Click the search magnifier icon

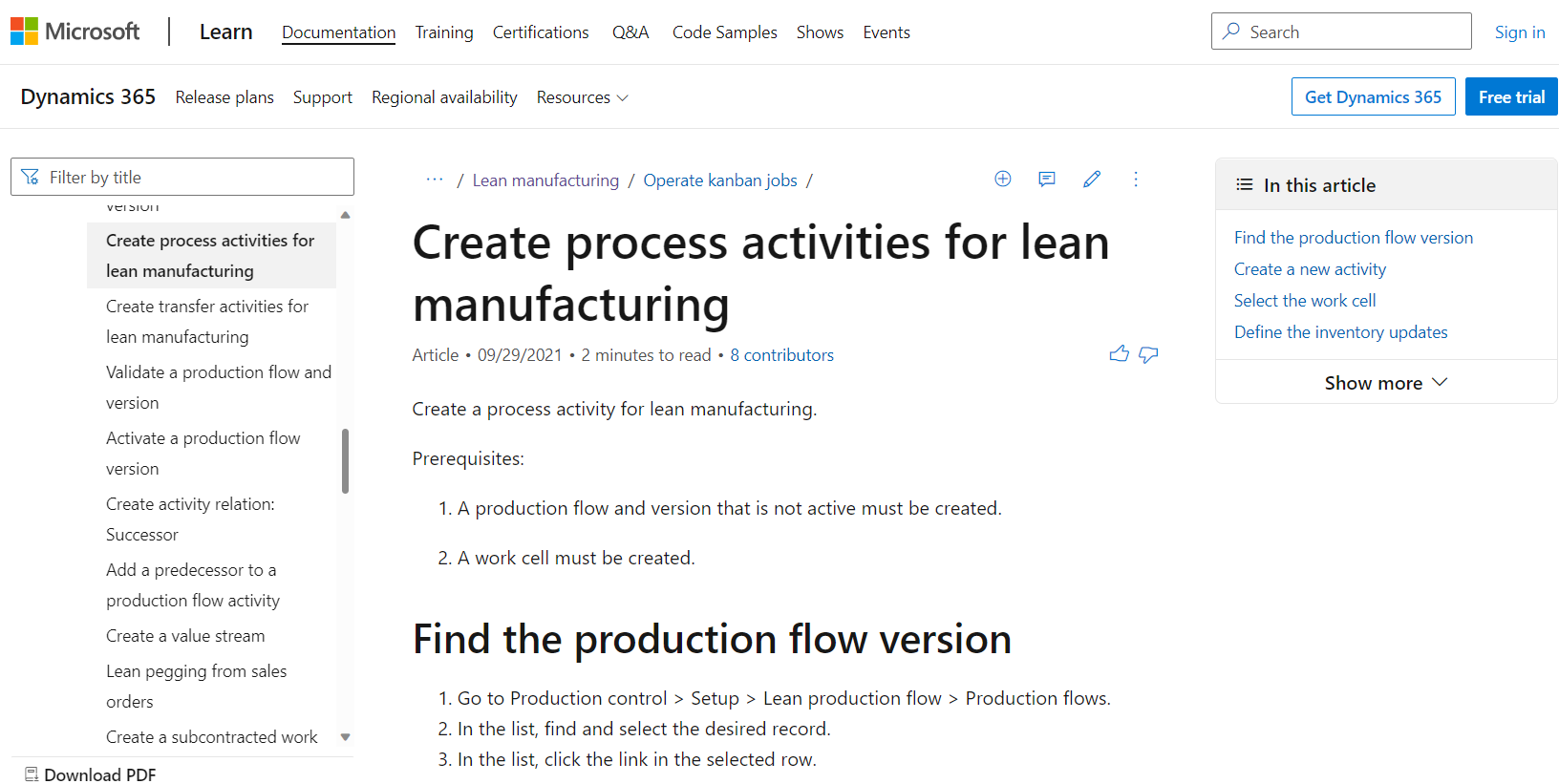click(1231, 32)
